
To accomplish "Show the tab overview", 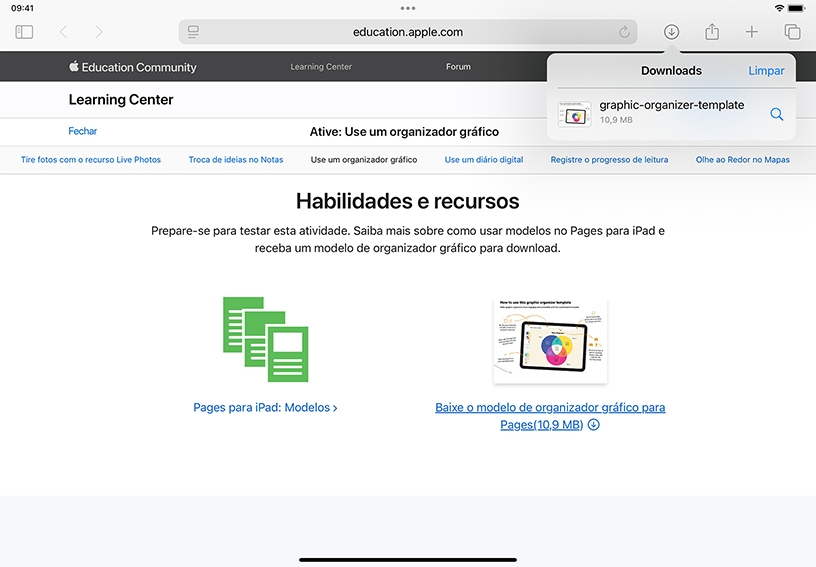I will pos(792,32).
